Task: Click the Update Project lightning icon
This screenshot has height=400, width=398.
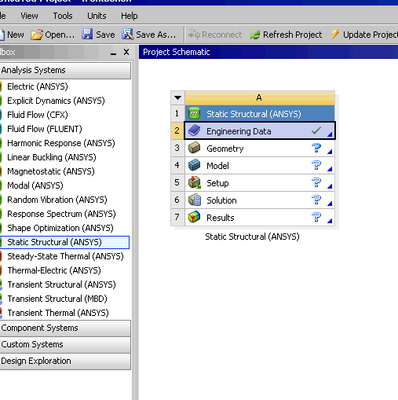Action: coord(335,34)
